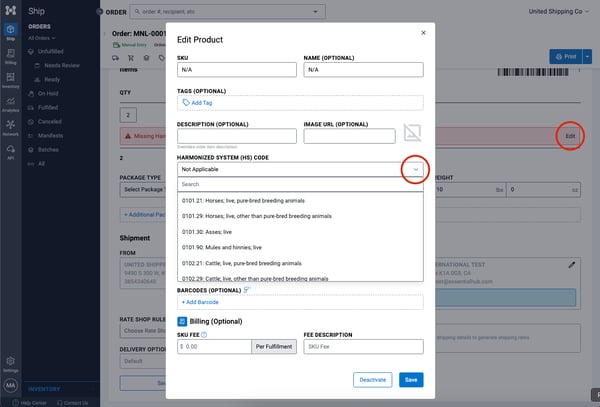Open the Per Fulfillment fee type dropdown
Image resolution: width=600 pixels, height=407 pixels.
tap(274, 346)
